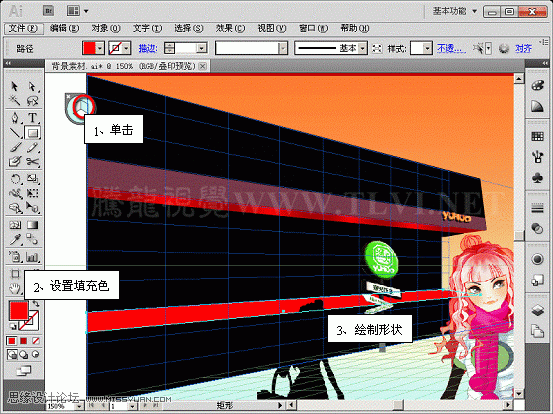Enable Draw Inside mode
Screen dimensions: 553x414
36,354
